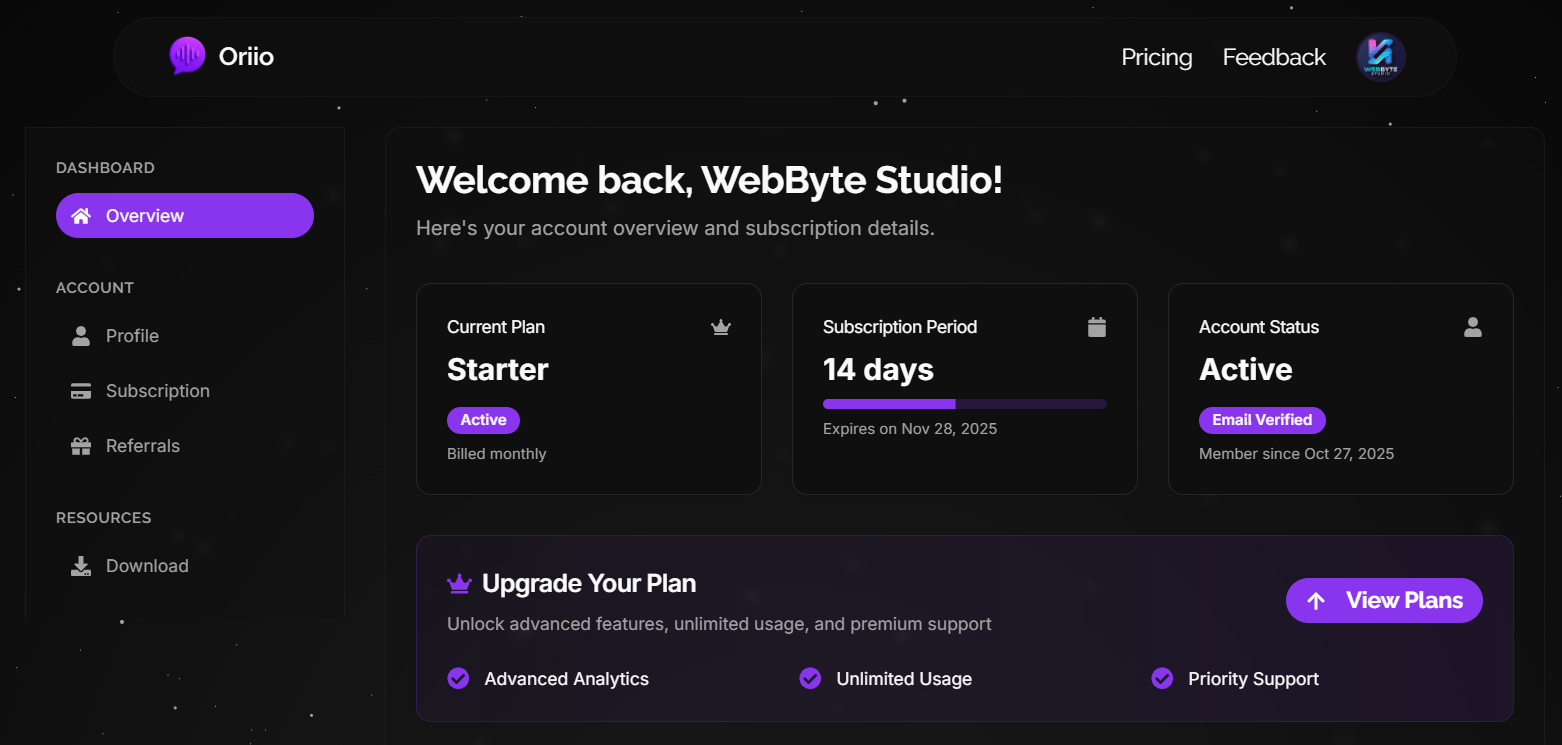Click the person icon on Account Status card
The width and height of the screenshot is (1562, 745).
point(1473,327)
